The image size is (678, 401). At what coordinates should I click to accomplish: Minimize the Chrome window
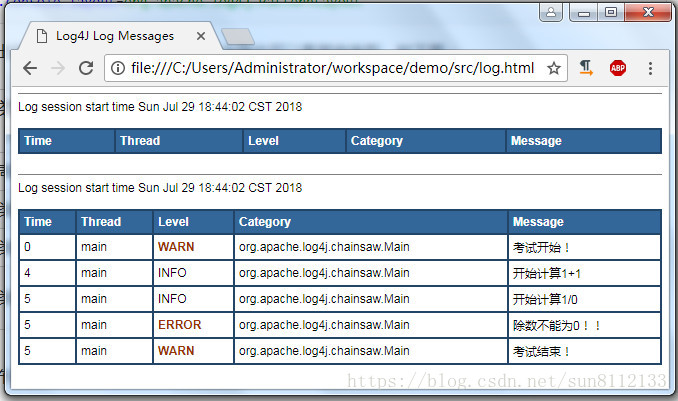pos(584,13)
